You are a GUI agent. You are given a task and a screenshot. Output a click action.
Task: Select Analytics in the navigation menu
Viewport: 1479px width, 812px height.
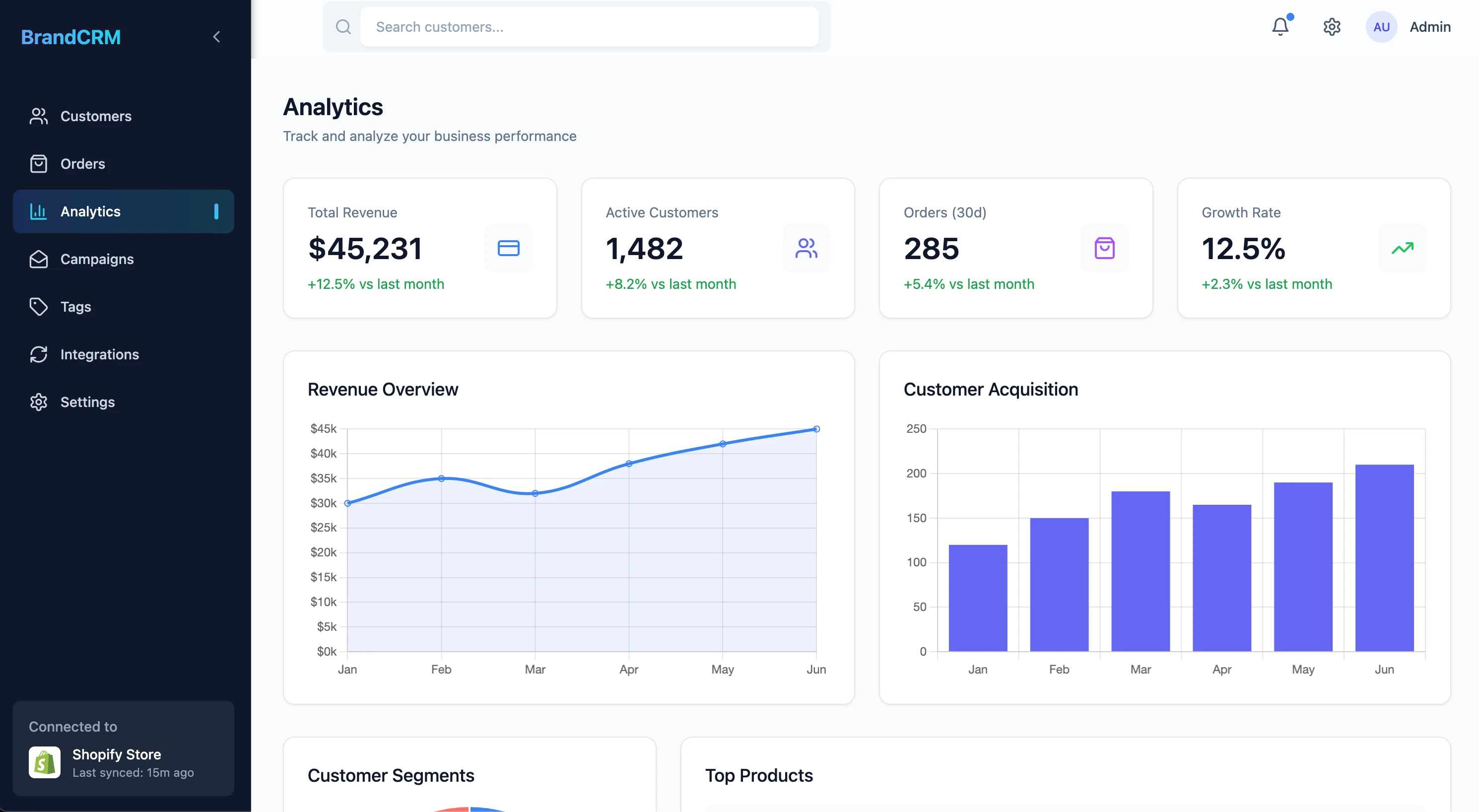pos(89,211)
